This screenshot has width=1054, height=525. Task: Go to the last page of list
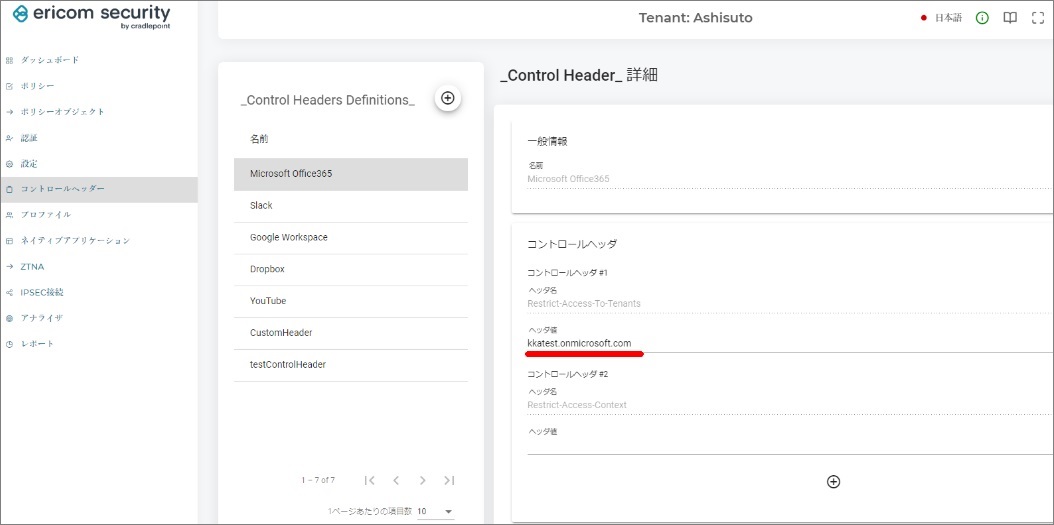(449, 481)
